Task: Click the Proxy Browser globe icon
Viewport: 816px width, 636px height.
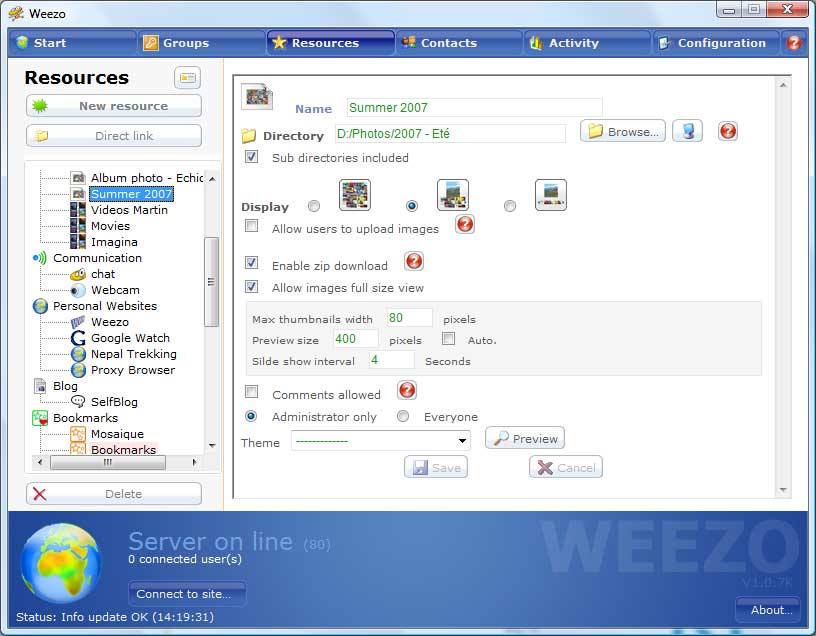Action: click(x=78, y=370)
